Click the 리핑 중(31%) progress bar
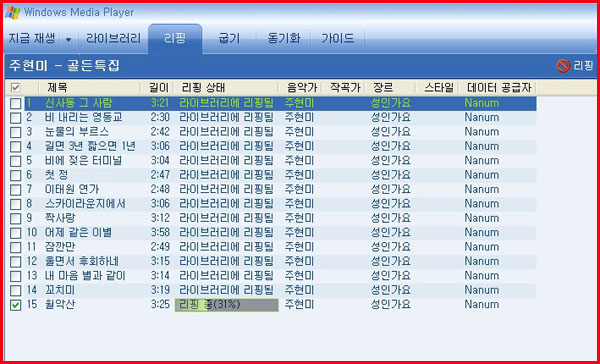Image resolution: width=600 pixels, height=364 pixels. tap(227, 305)
